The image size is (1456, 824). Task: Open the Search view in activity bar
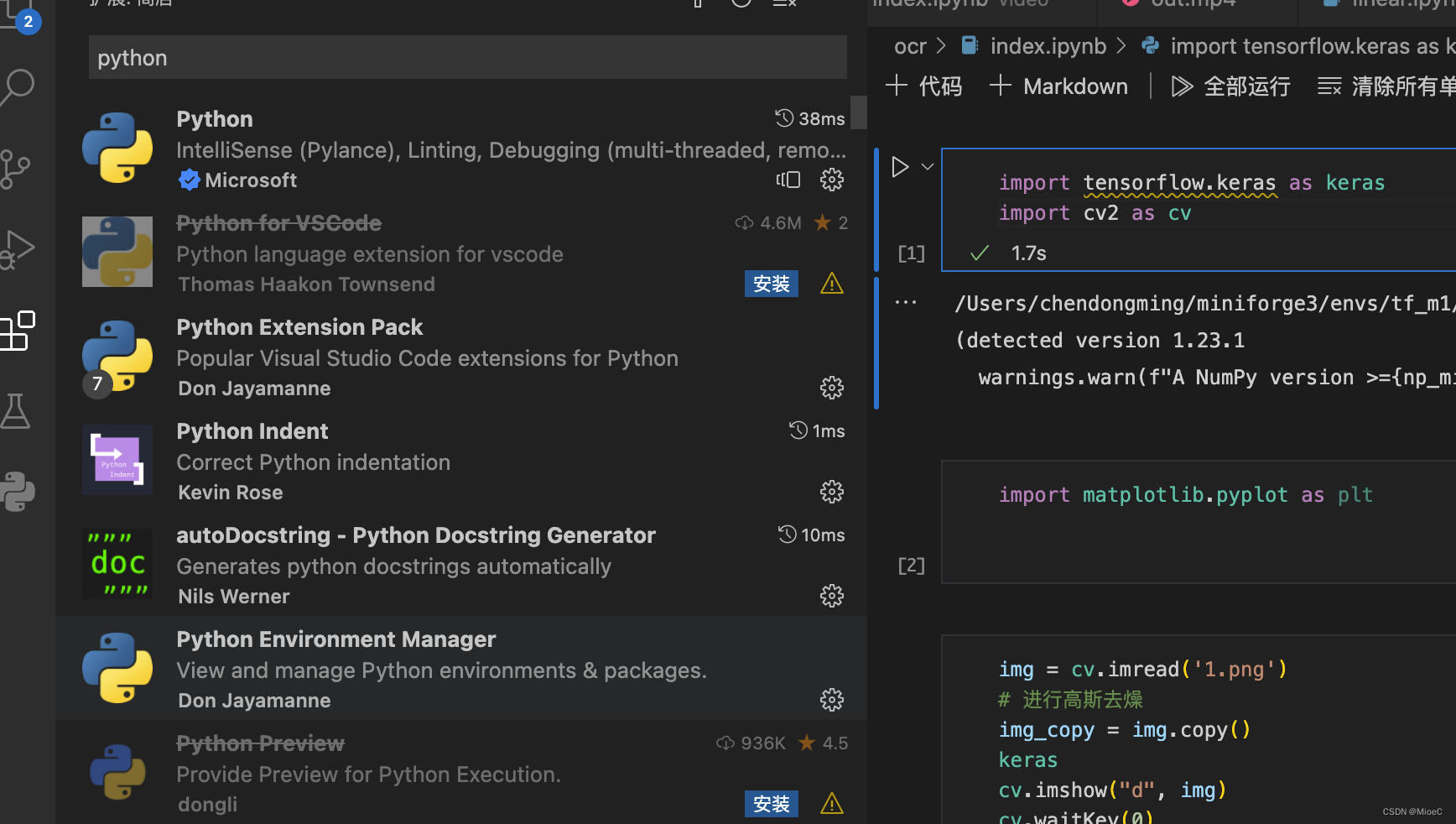point(18,86)
